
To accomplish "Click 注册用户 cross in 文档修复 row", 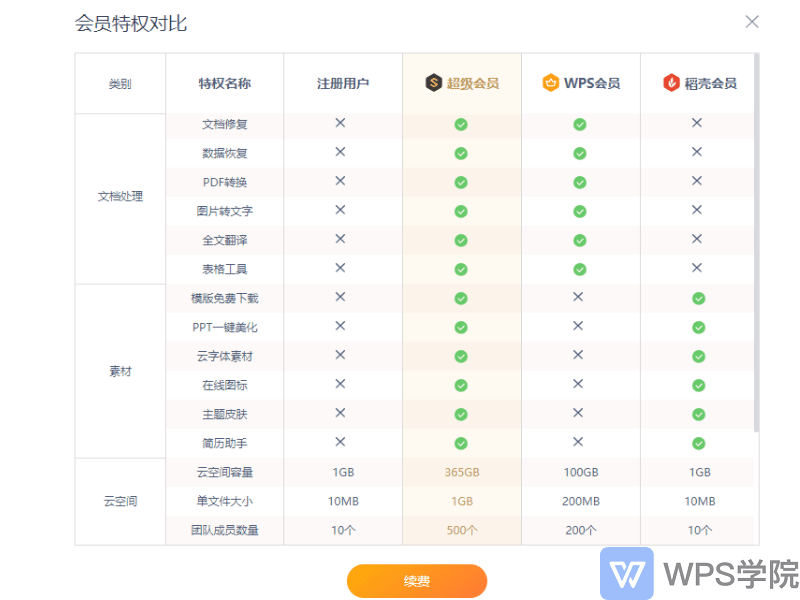I will 340,123.
